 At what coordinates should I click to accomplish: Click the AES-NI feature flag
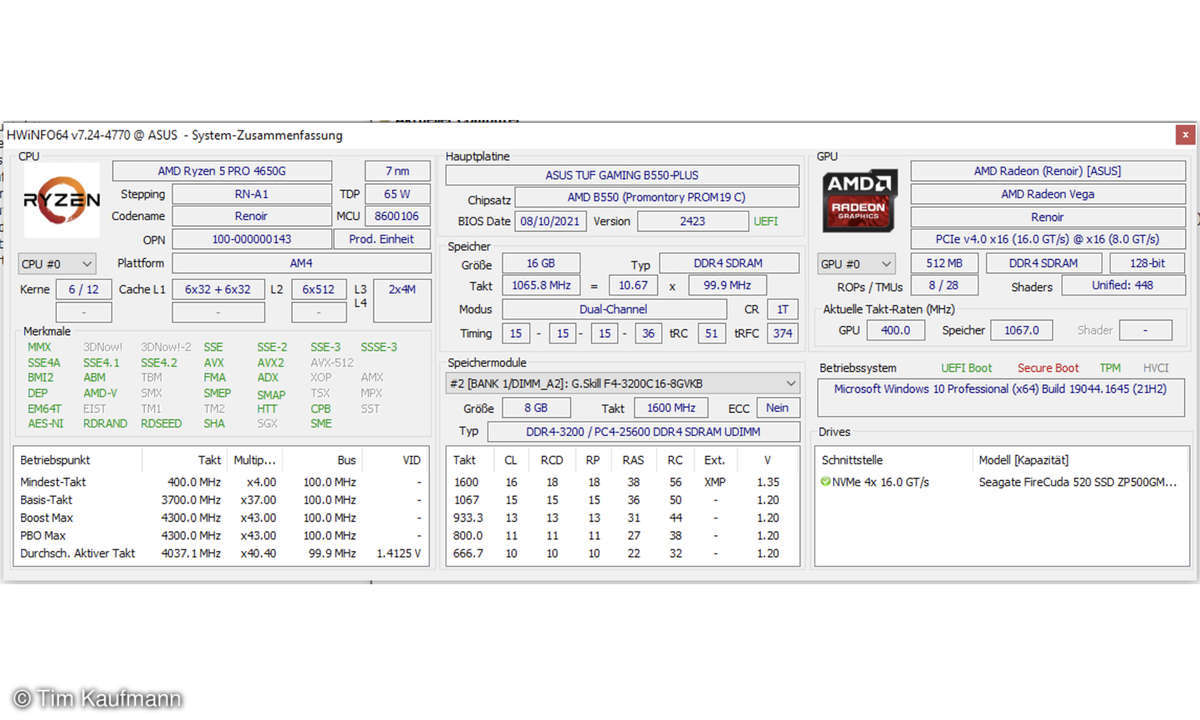(x=44, y=423)
